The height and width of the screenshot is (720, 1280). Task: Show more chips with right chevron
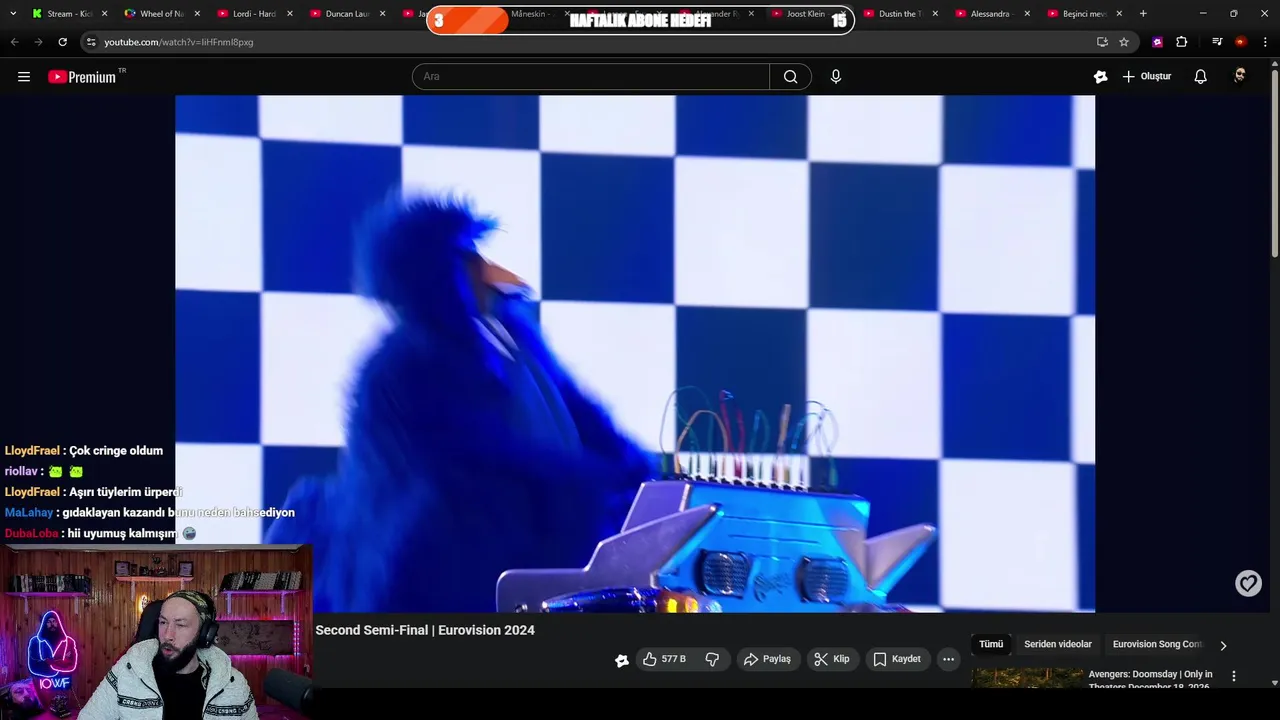pos(1222,645)
